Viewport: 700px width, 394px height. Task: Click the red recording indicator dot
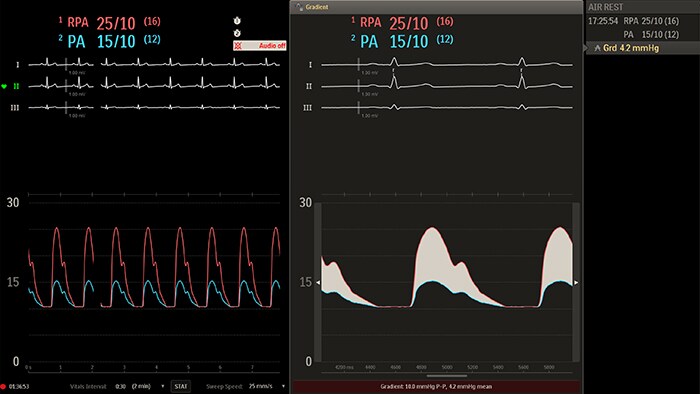pos(3,386)
